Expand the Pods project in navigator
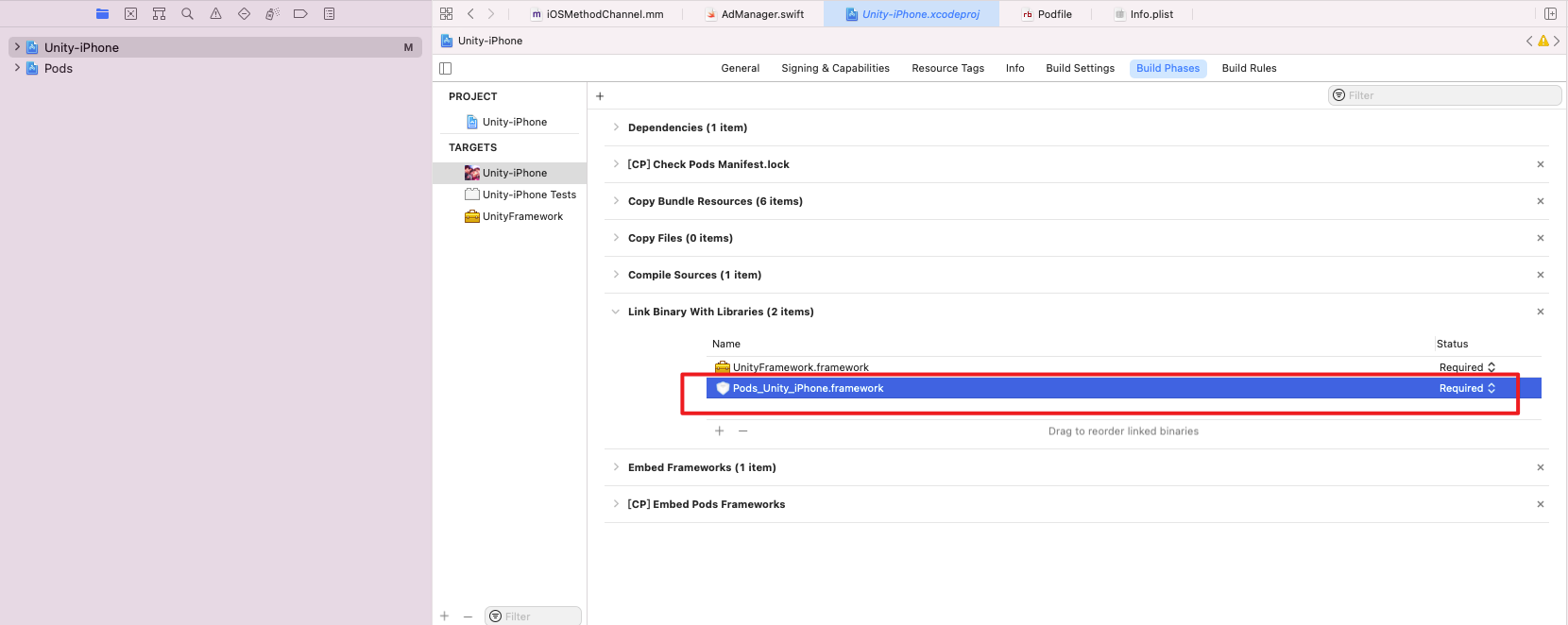Viewport: 1568px width, 625px height. [17, 68]
